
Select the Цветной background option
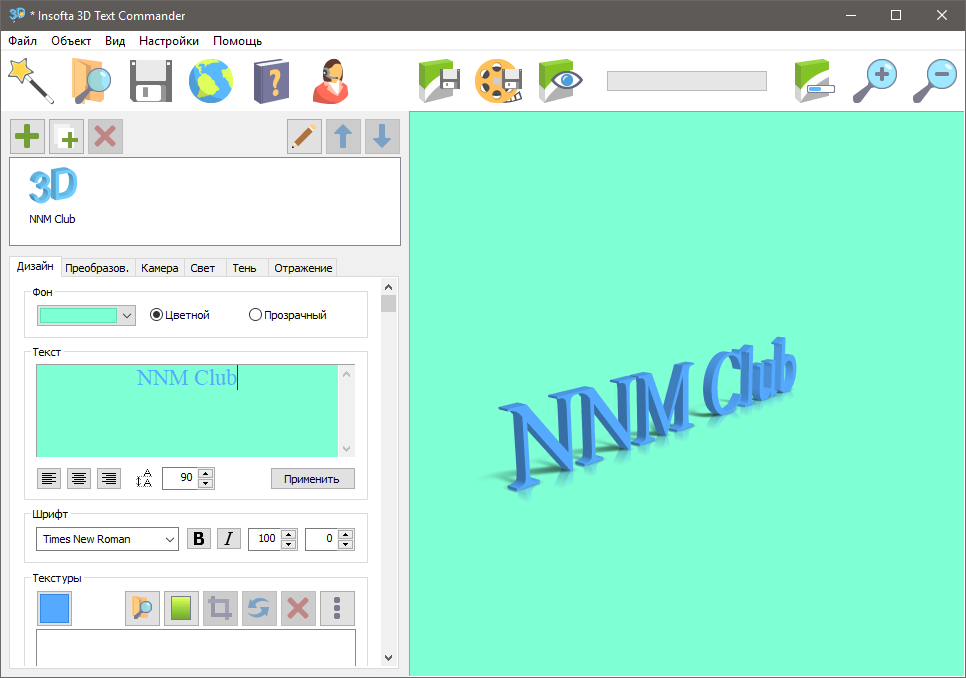click(180, 315)
